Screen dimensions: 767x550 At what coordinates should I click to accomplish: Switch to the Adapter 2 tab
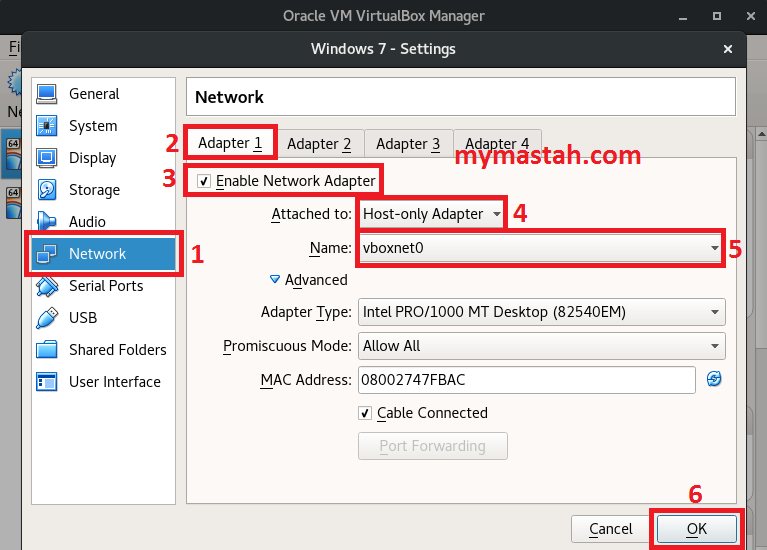[319, 144]
